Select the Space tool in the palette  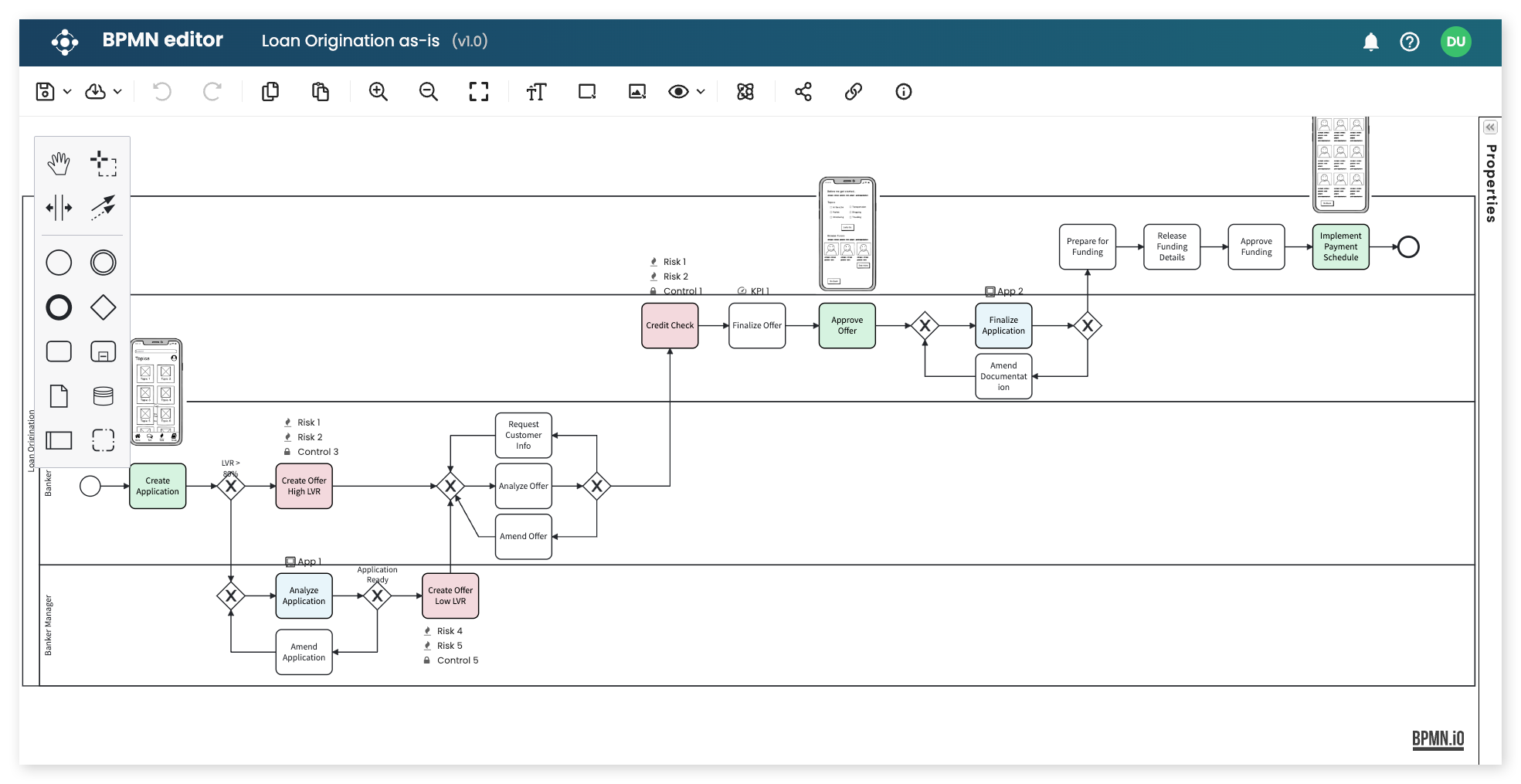(x=60, y=207)
